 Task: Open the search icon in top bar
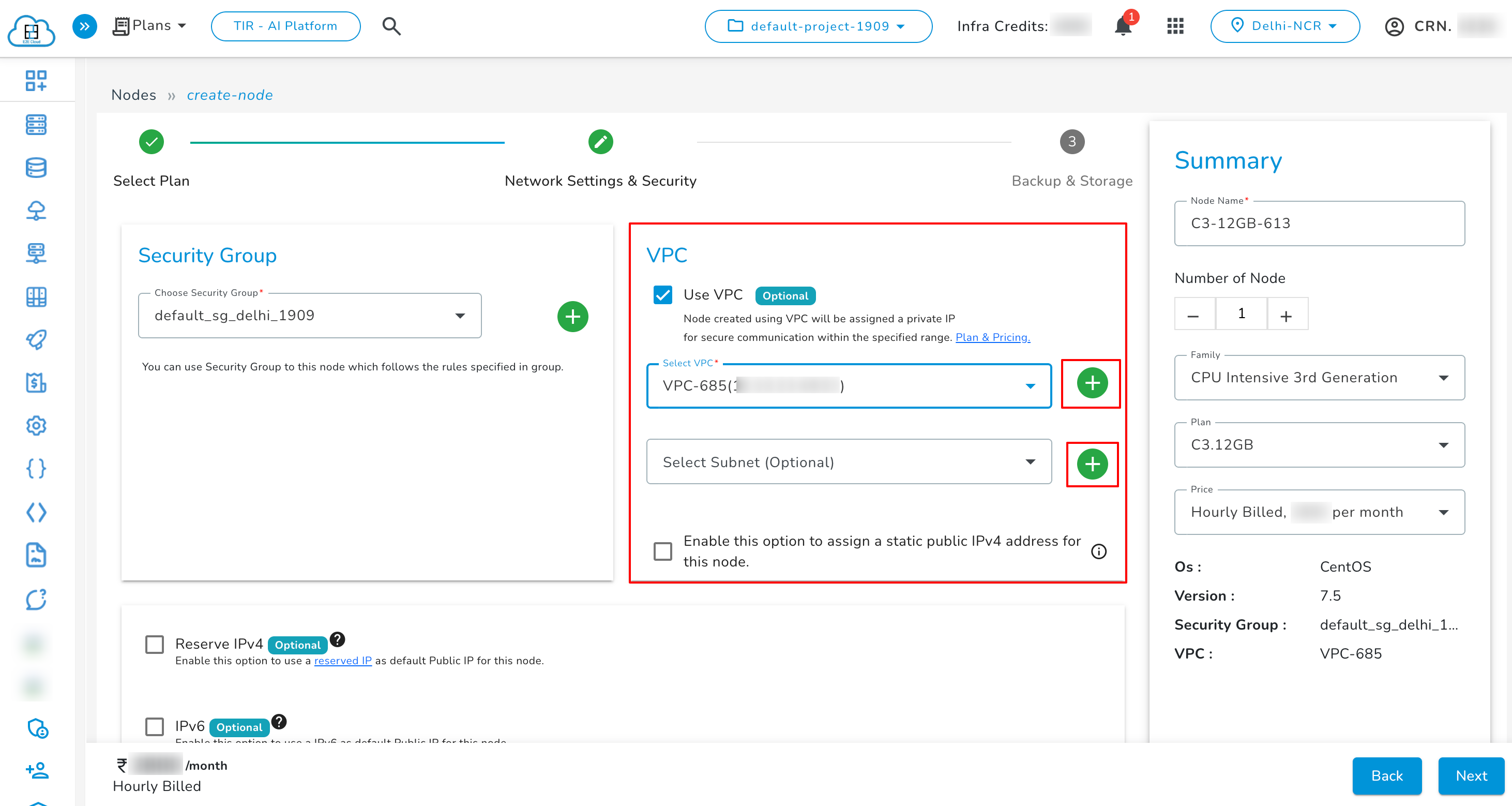391,26
